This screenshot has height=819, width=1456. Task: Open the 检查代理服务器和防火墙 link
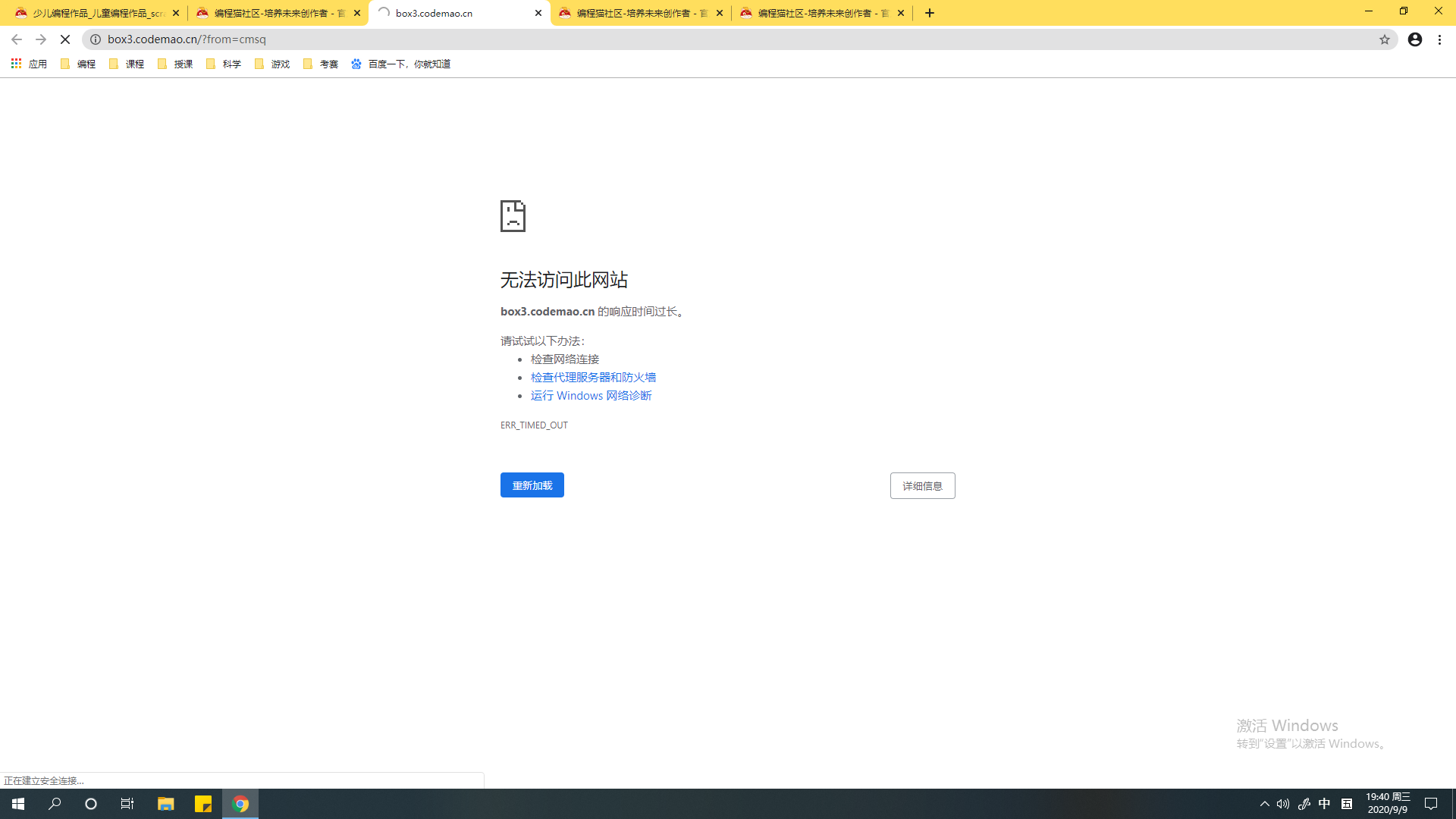[x=593, y=378]
